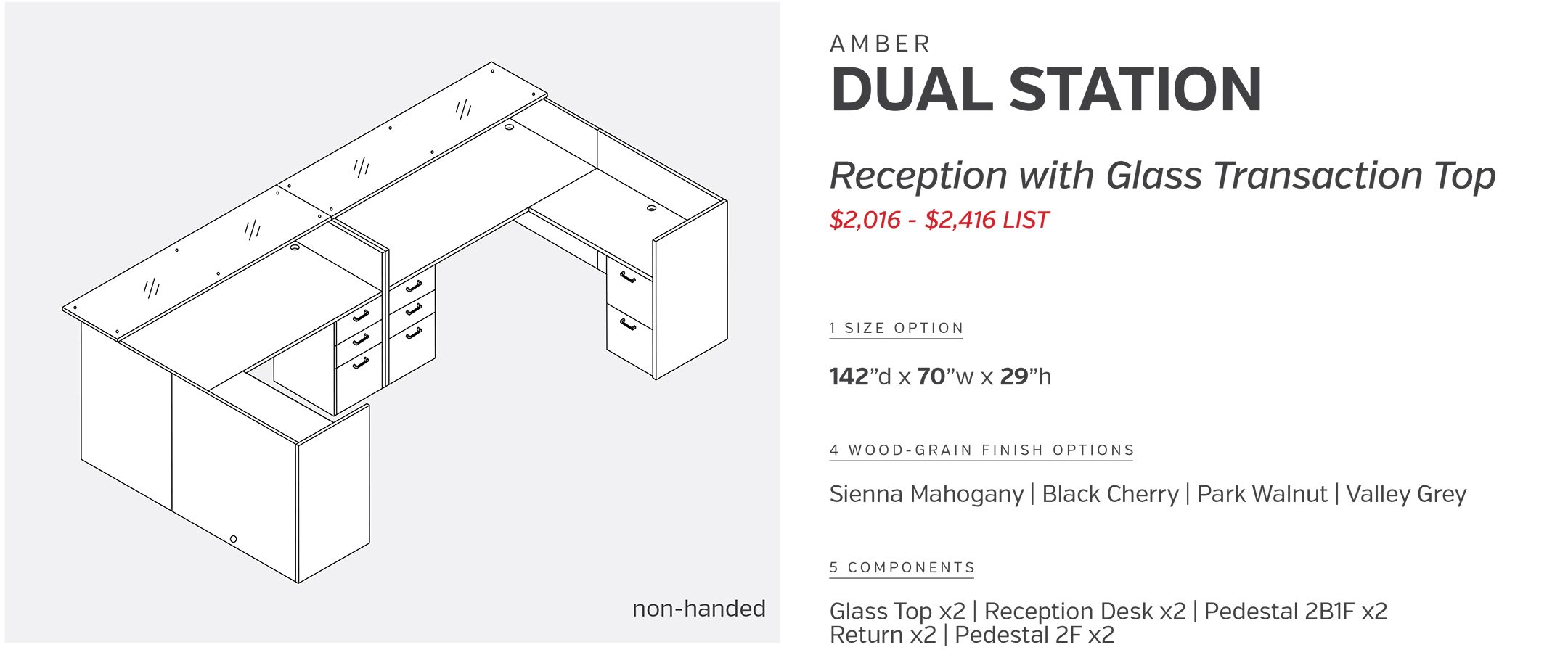The width and height of the screenshot is (1568, 671).
Task: Click the red $2,016 - $2,416 LIST price
Action: [939, 220]
